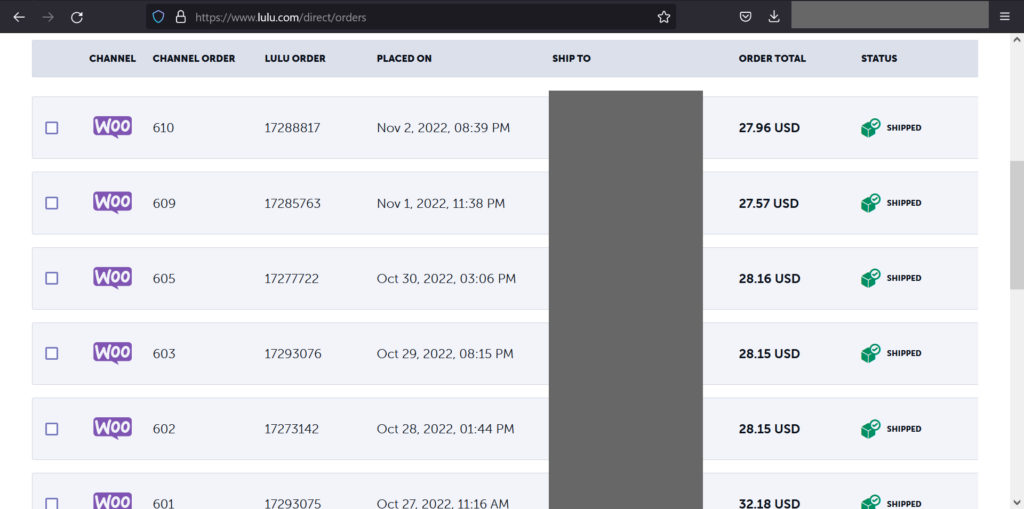Open Lulu order 17293076
The width and height of the screenshot is (1024, 509).
tap(293, 353)
